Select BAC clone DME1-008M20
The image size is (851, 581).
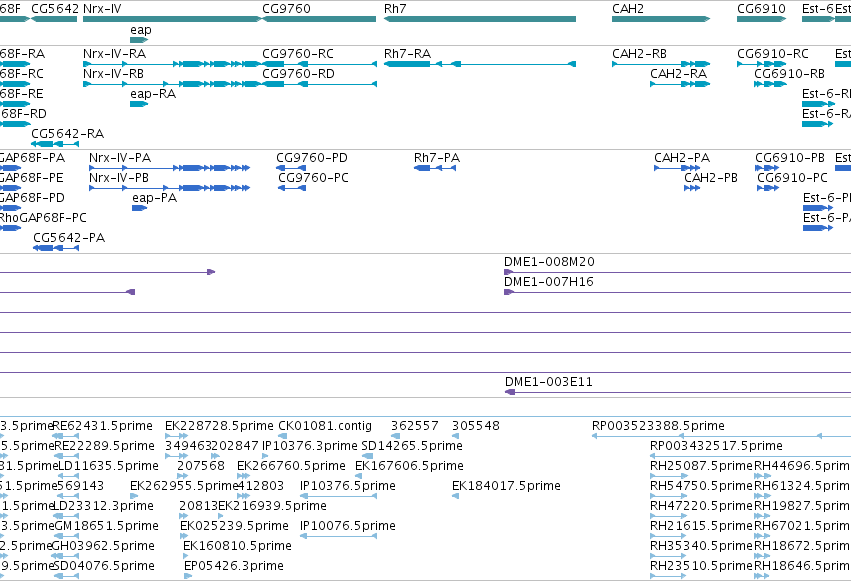pyautogui.click(x=677, y=272)
